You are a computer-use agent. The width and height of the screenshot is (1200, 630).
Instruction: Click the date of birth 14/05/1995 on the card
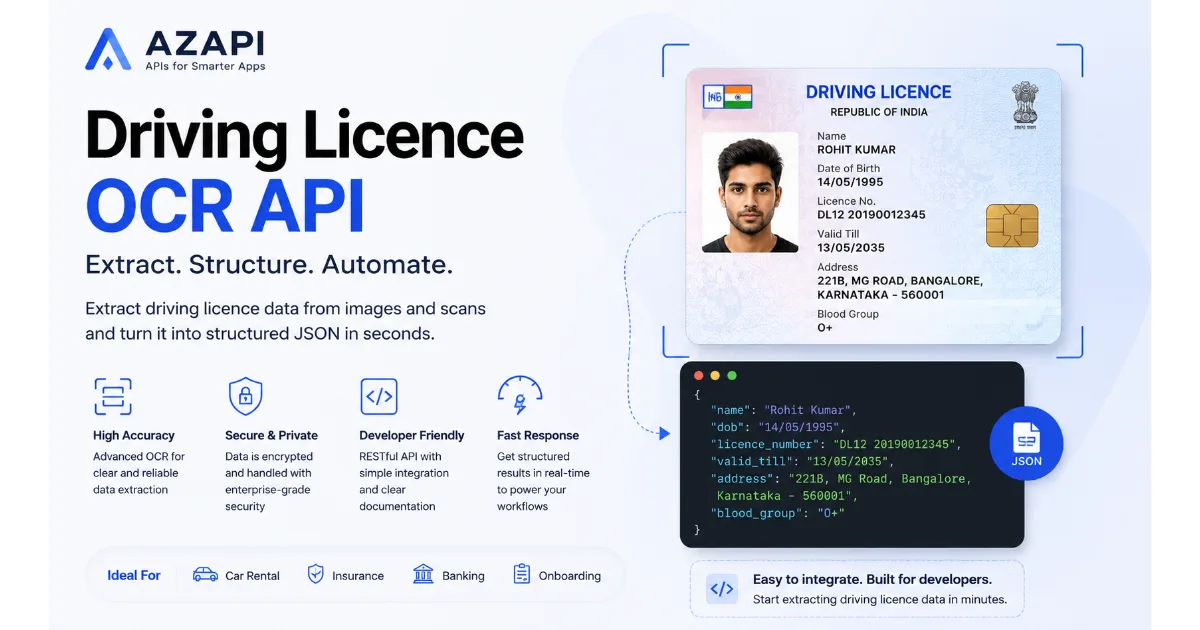click(850, 182)
